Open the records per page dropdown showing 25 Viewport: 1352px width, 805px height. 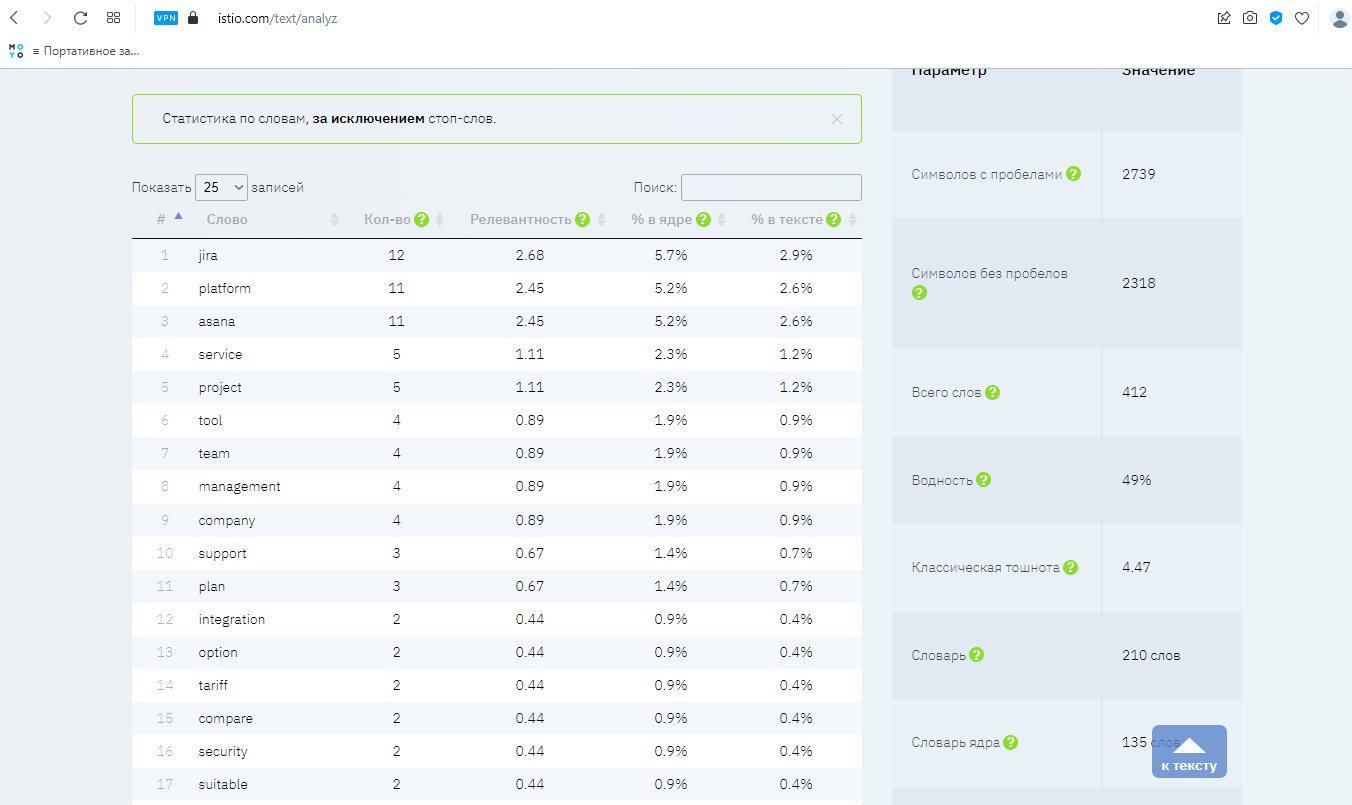click(221, 187)
